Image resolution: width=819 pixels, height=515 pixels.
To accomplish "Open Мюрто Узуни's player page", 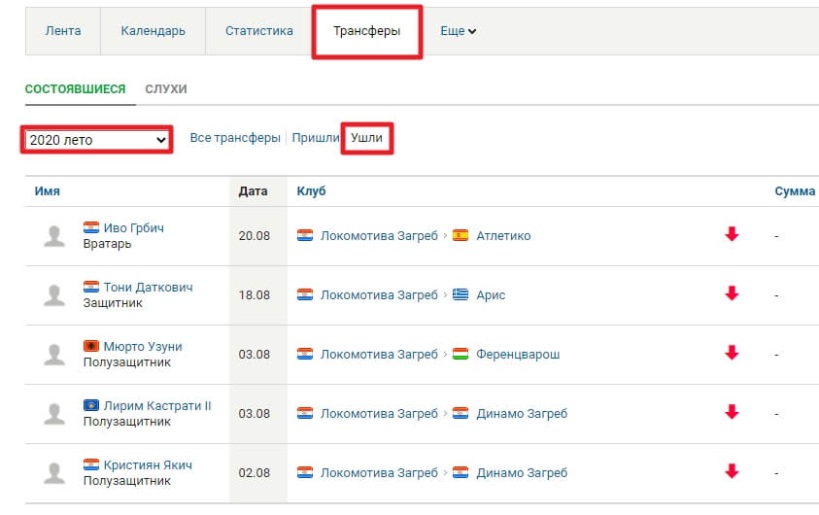I will (143, 346).
